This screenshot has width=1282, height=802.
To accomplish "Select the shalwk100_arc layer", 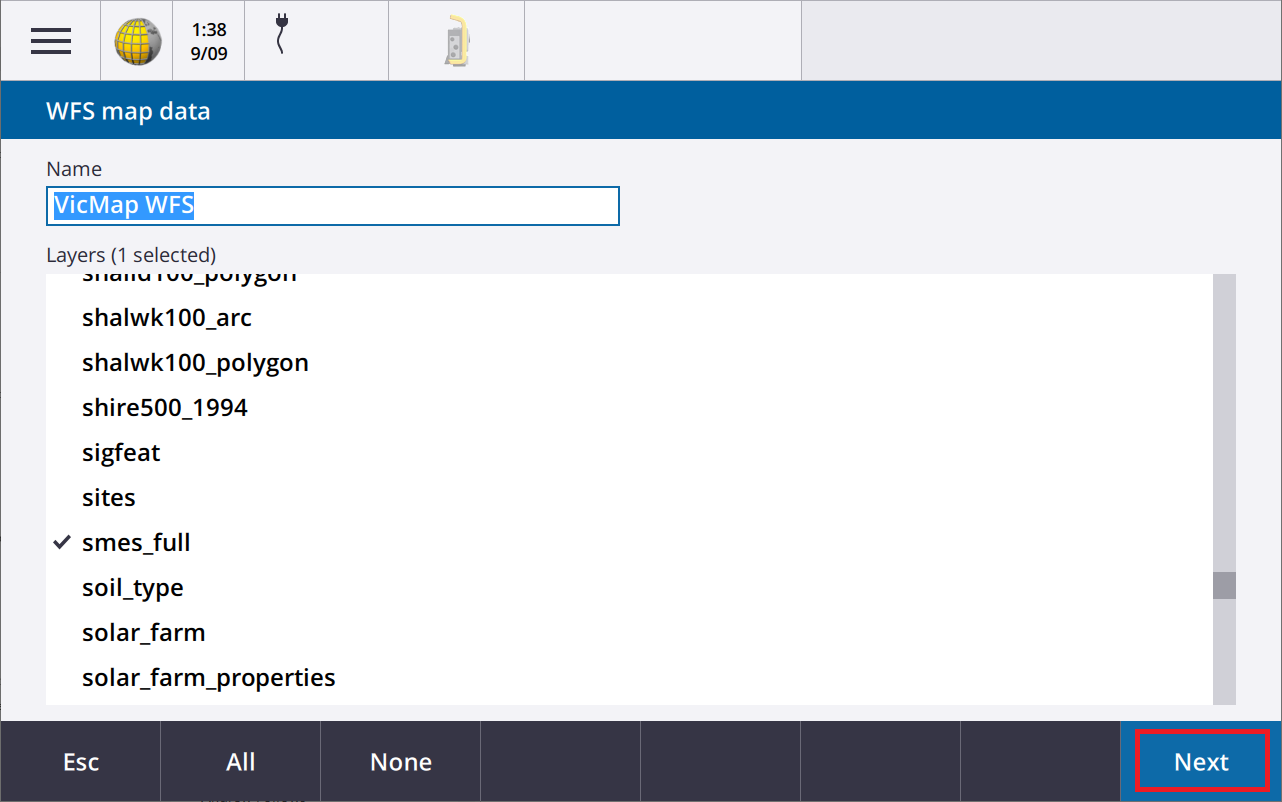I will (167, 318).
